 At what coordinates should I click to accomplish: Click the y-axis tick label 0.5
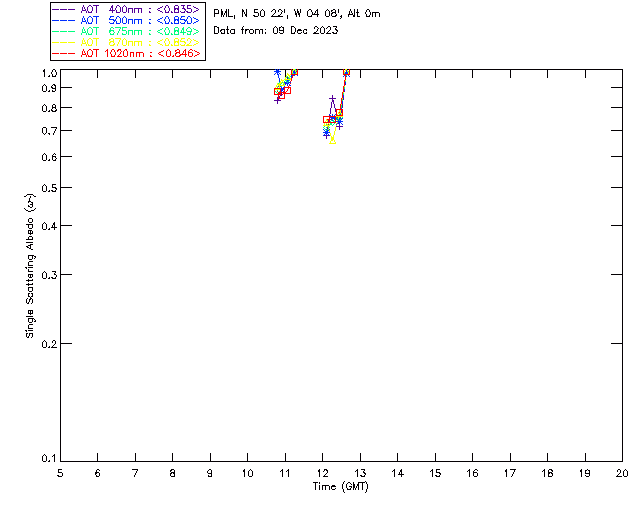point(45,188)
